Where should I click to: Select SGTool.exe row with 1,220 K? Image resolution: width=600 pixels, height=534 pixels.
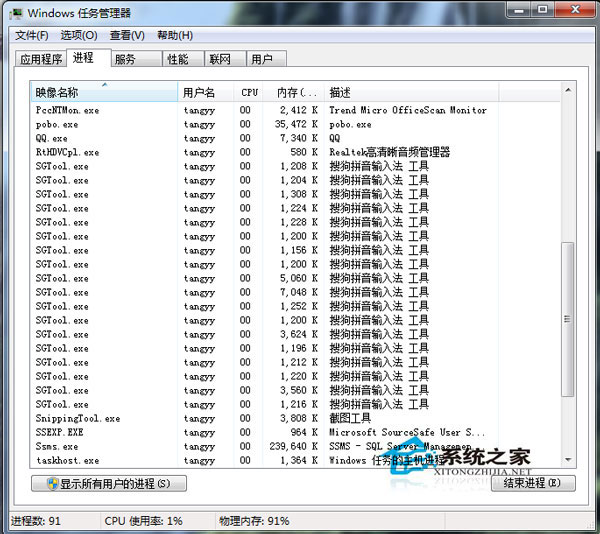[295, 376]
